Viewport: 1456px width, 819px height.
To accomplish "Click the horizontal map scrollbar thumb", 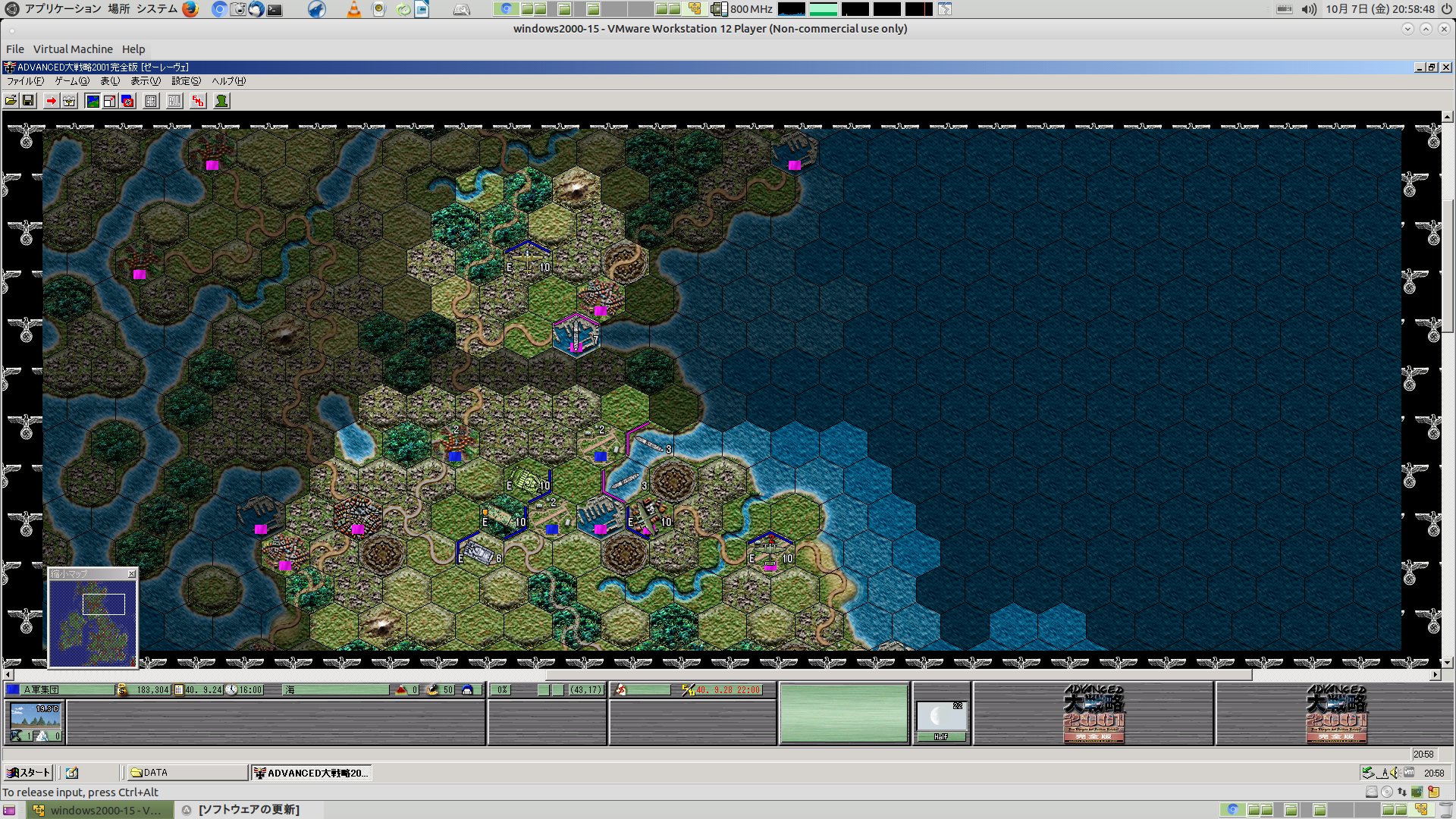I will pos(899,675).
